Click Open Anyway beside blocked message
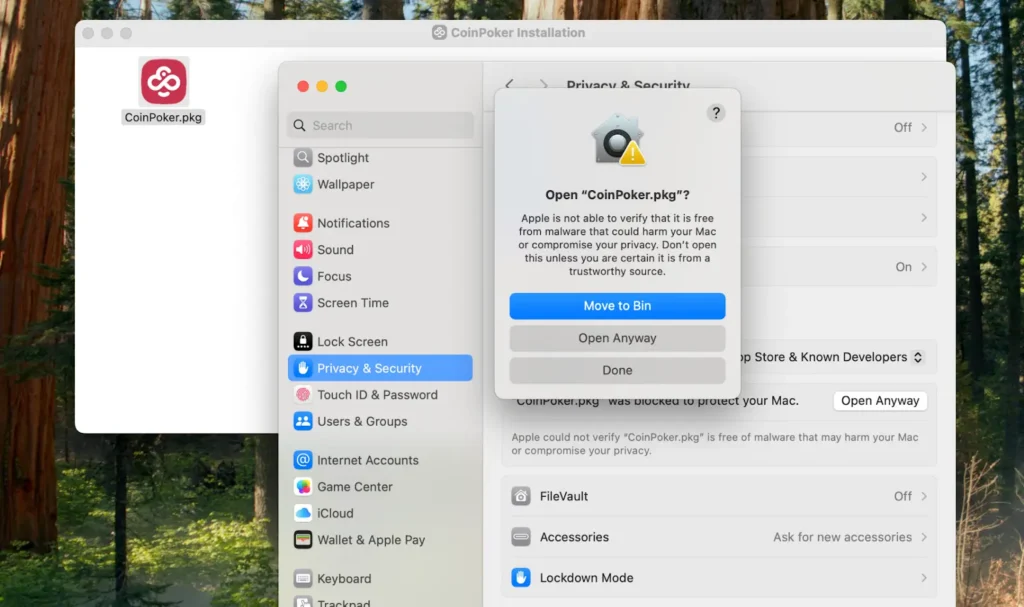1024x607 pixels. tap(879, 401)
